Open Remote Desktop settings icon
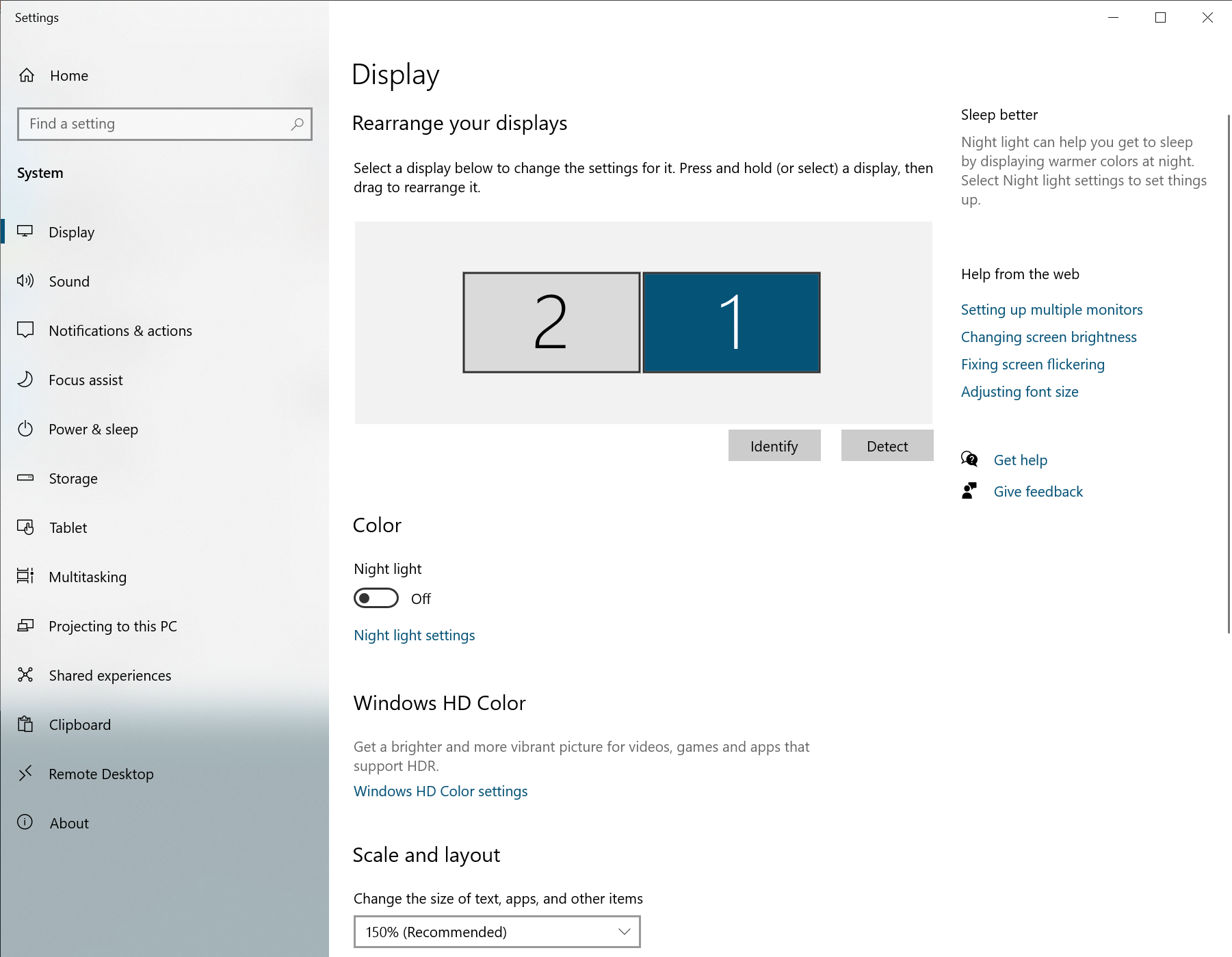The image size is (1232, 957). point(26,774)
